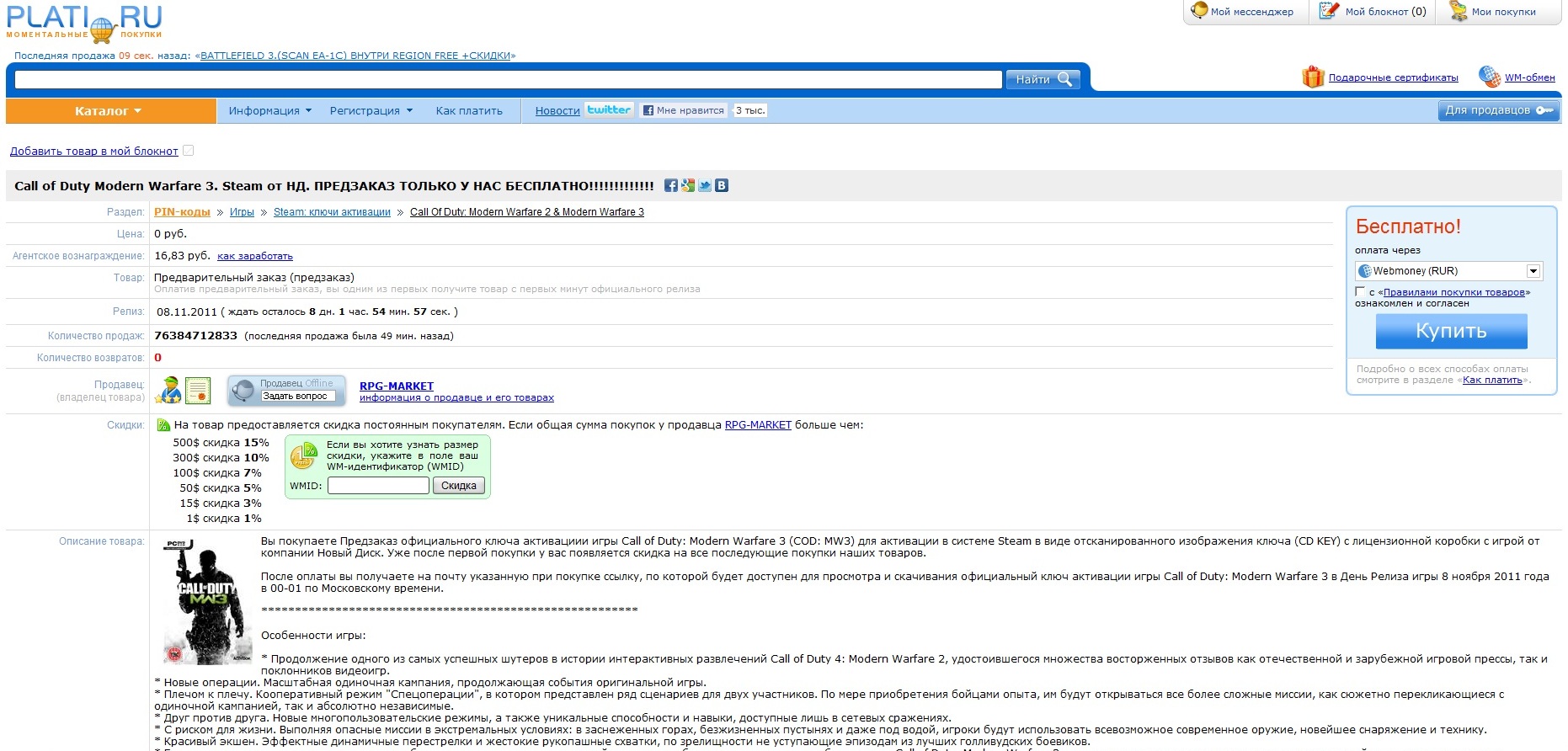Click the Предварительный заказ (предзаказ) text
The width and height of the screenshot is (1568, 751).
254,278
